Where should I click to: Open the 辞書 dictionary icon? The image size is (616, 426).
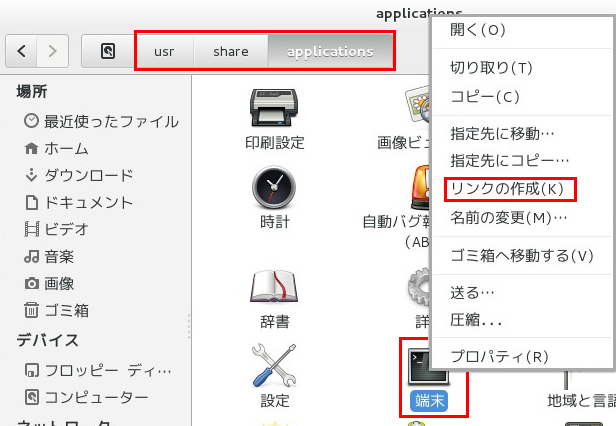coord(274,288)
